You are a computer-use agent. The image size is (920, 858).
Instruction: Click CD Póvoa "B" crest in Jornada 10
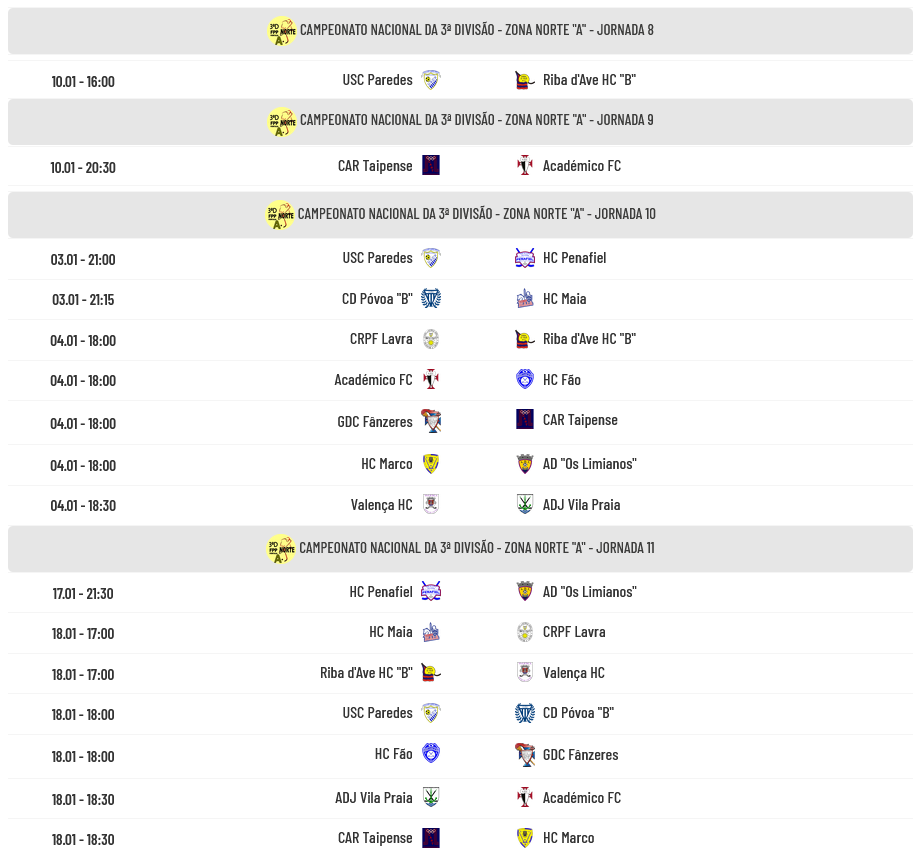tap(431, 299)
